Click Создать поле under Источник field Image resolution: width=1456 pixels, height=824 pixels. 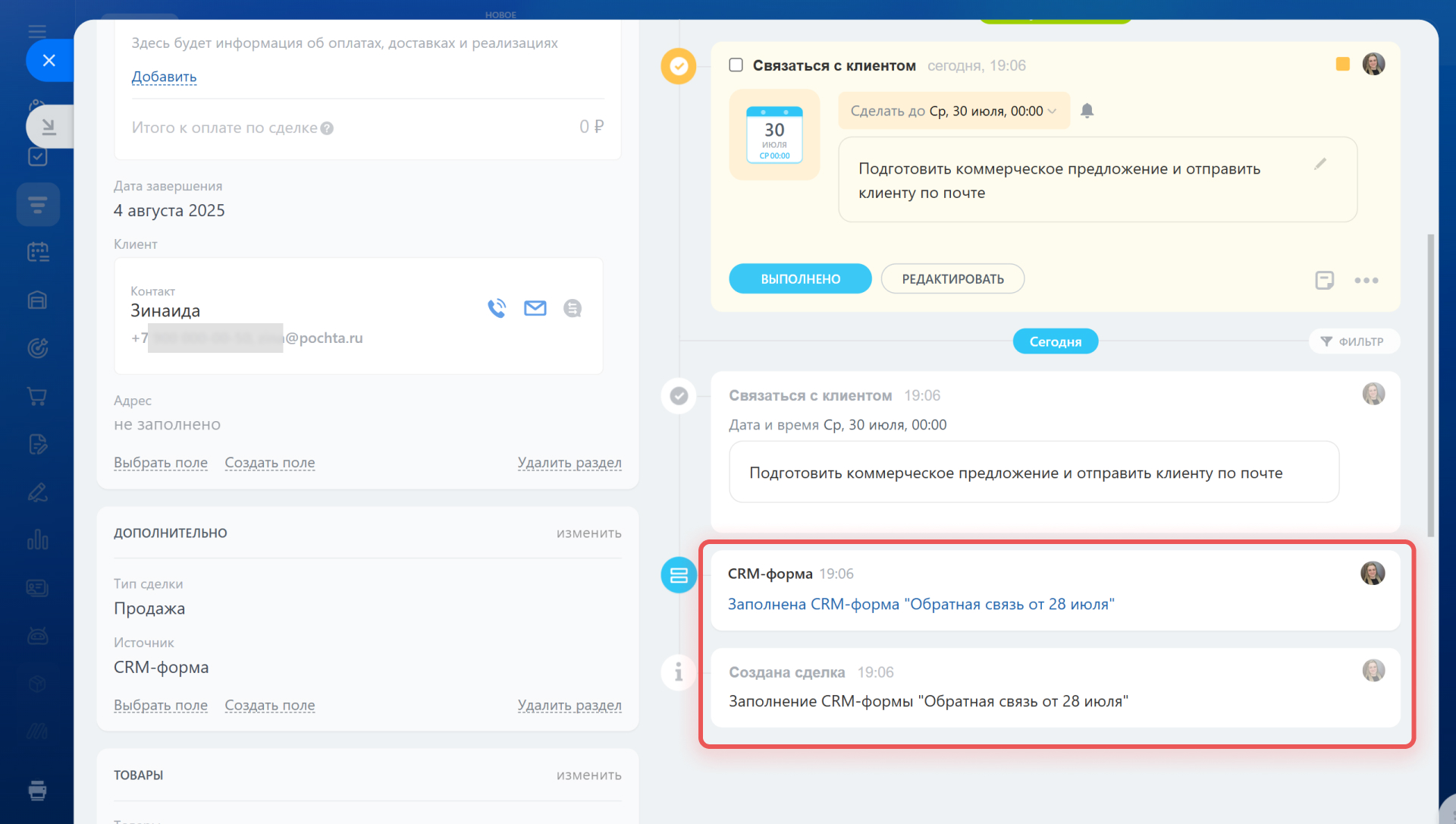coord(270,706)
